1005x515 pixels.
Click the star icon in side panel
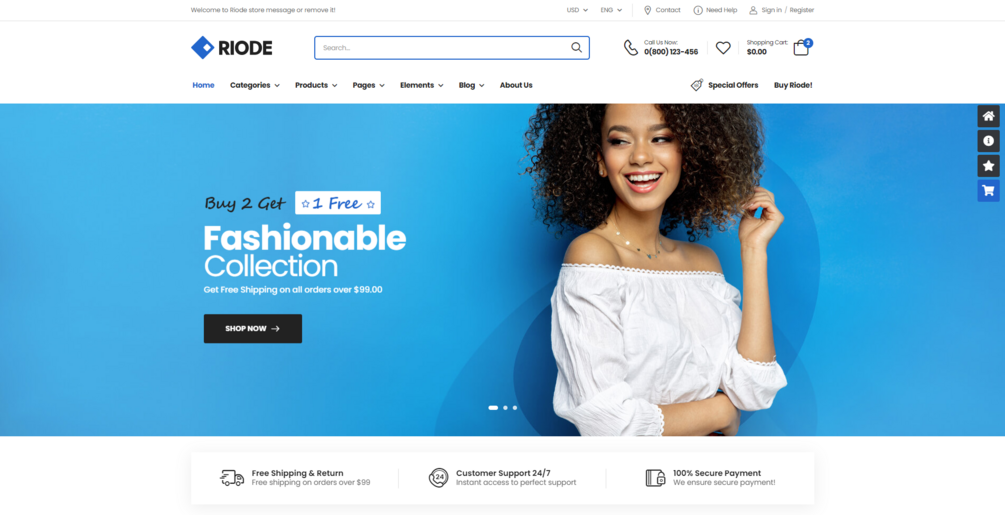(x=988, y=166)
